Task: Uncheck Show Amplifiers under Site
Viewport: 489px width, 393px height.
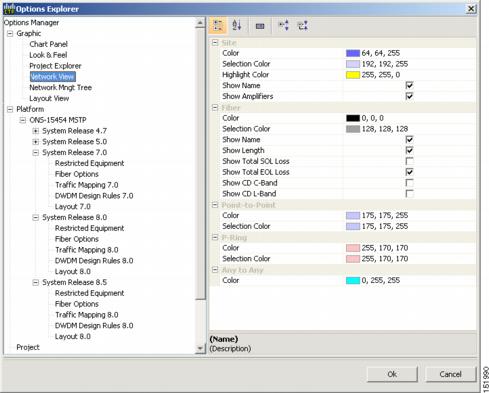Action: [409, 96]
